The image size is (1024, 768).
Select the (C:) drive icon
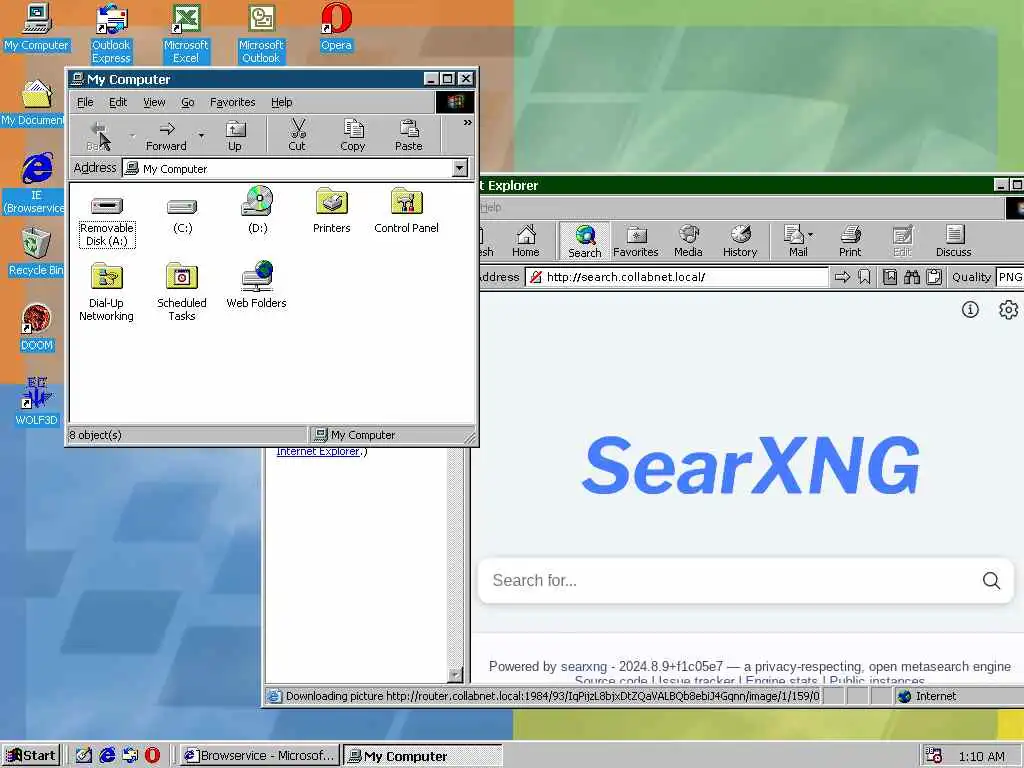(x=182, y=213)
